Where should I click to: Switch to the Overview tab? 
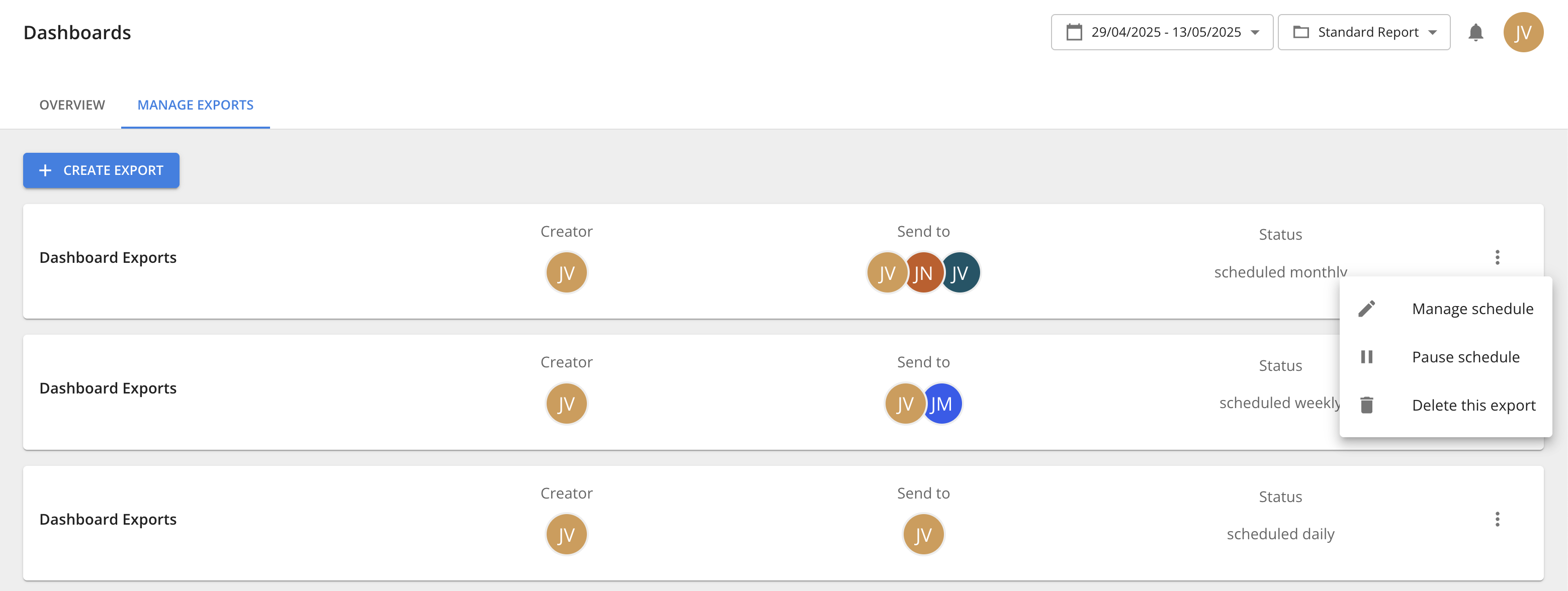click(71, 105)
